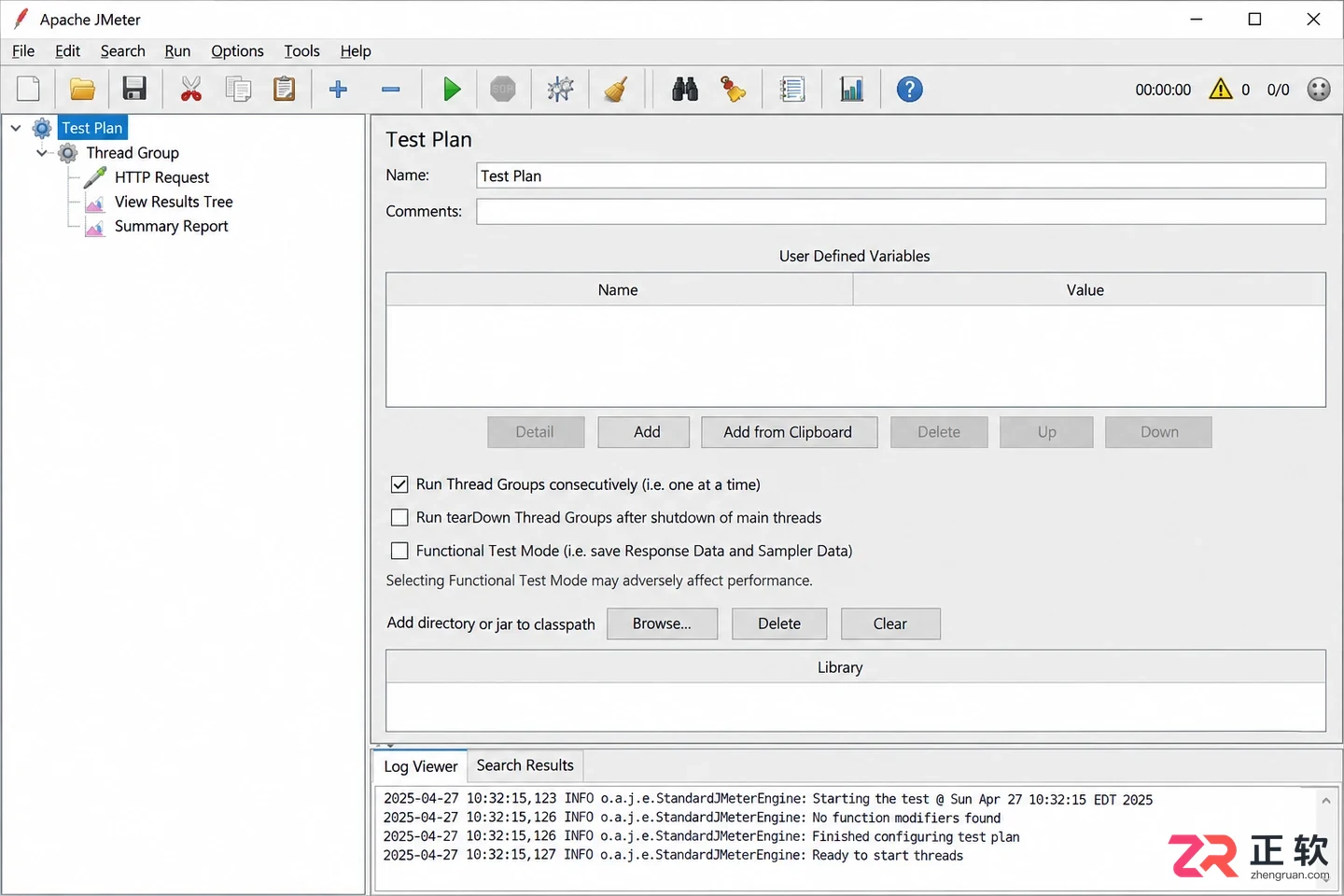Screen dimensions: 1344x896
Task: Select Summary Report in the tree
Action: [171, 226]
